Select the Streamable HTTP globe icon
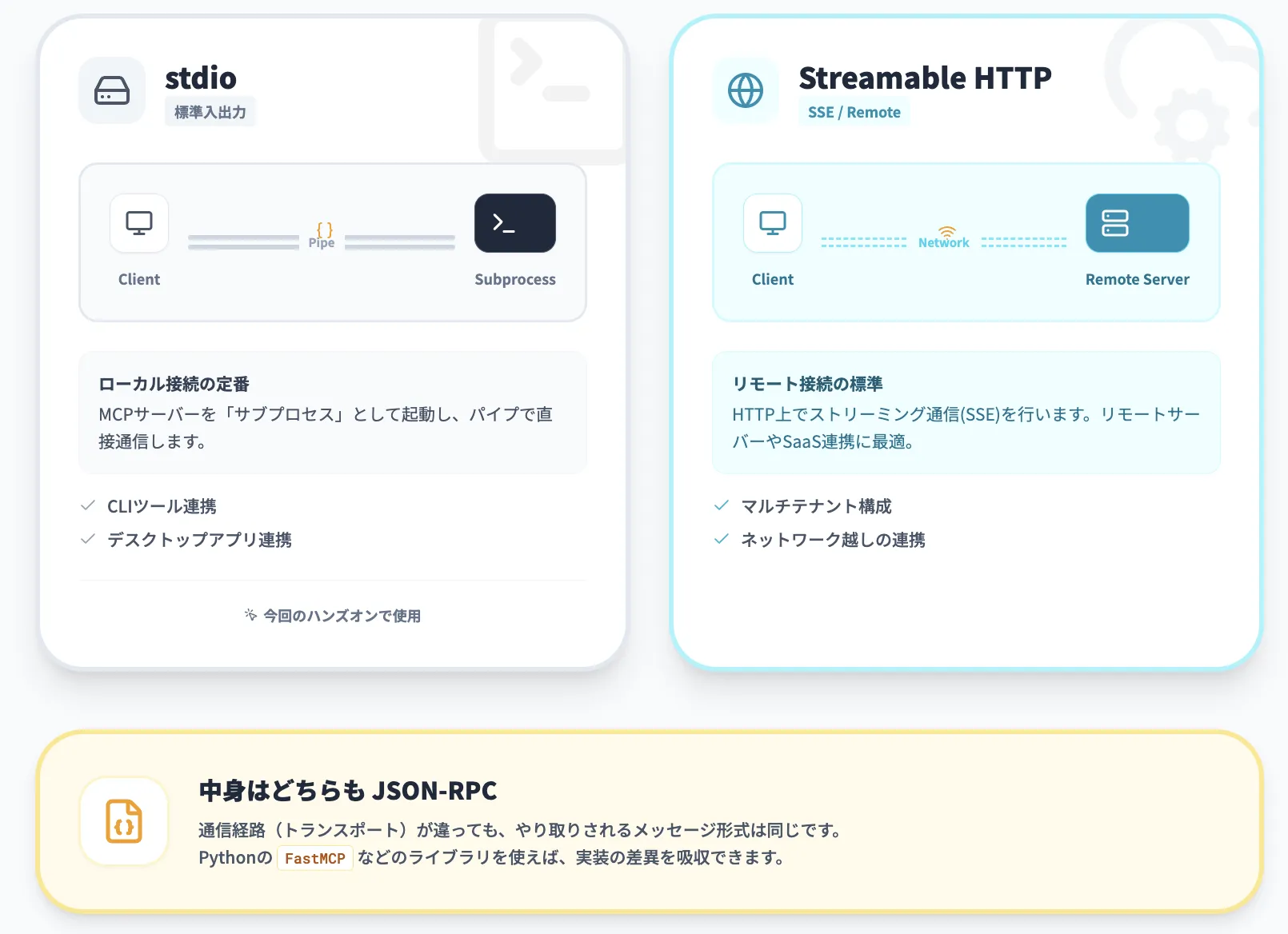 (745, 90)
